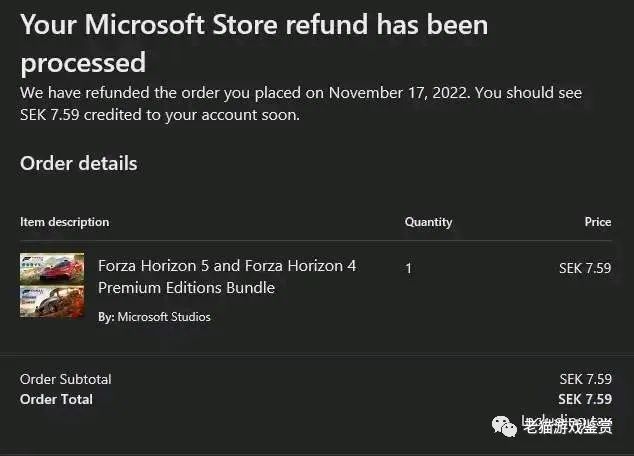Click the Item description column header

[x=64, y=222]
